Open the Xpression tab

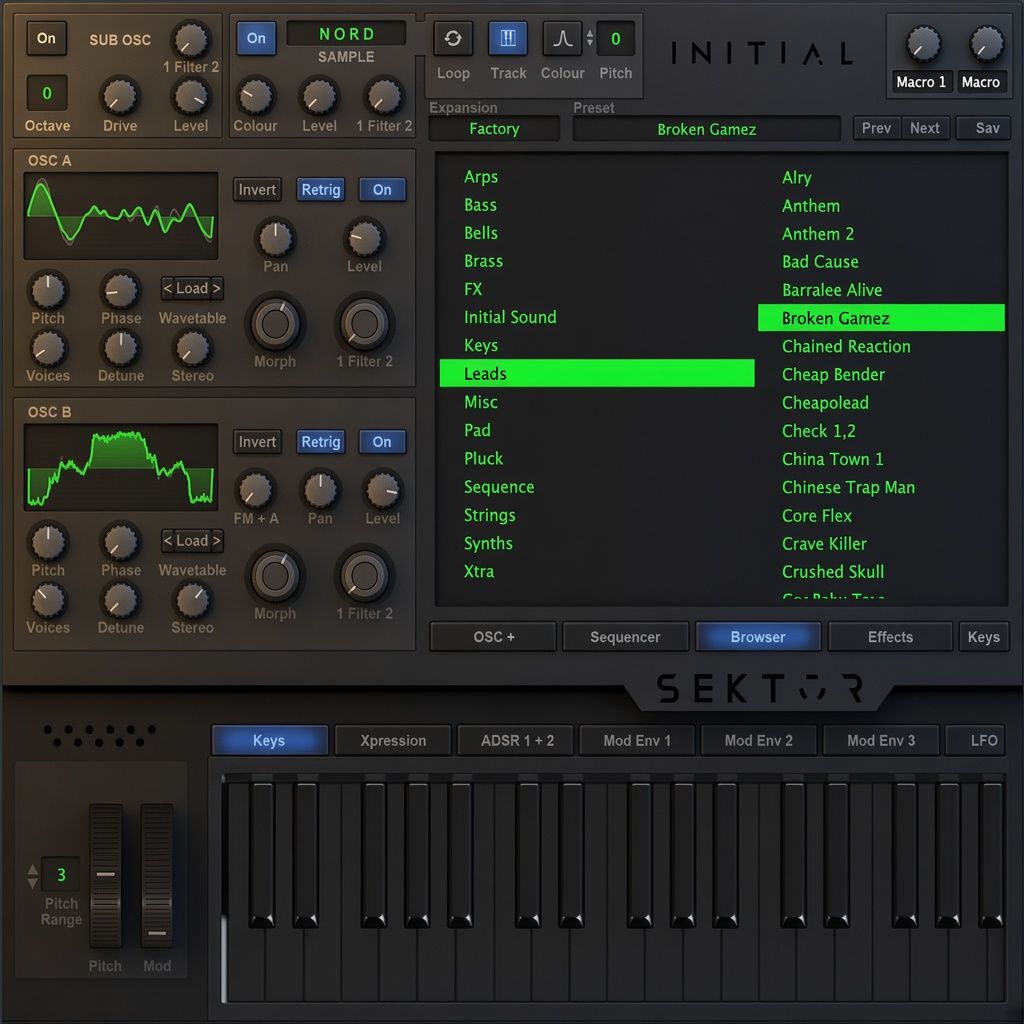click(x=393, y=741)
